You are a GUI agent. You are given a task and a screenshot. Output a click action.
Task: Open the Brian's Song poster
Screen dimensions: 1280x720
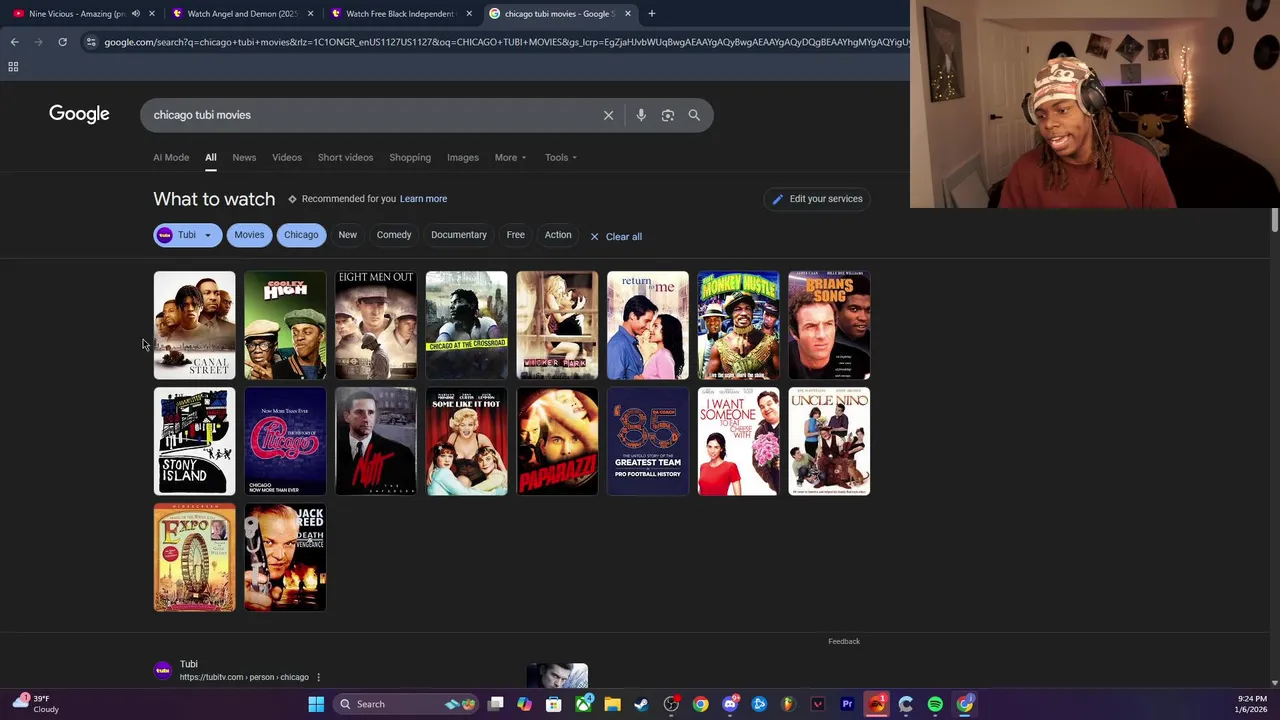(829, 325)
